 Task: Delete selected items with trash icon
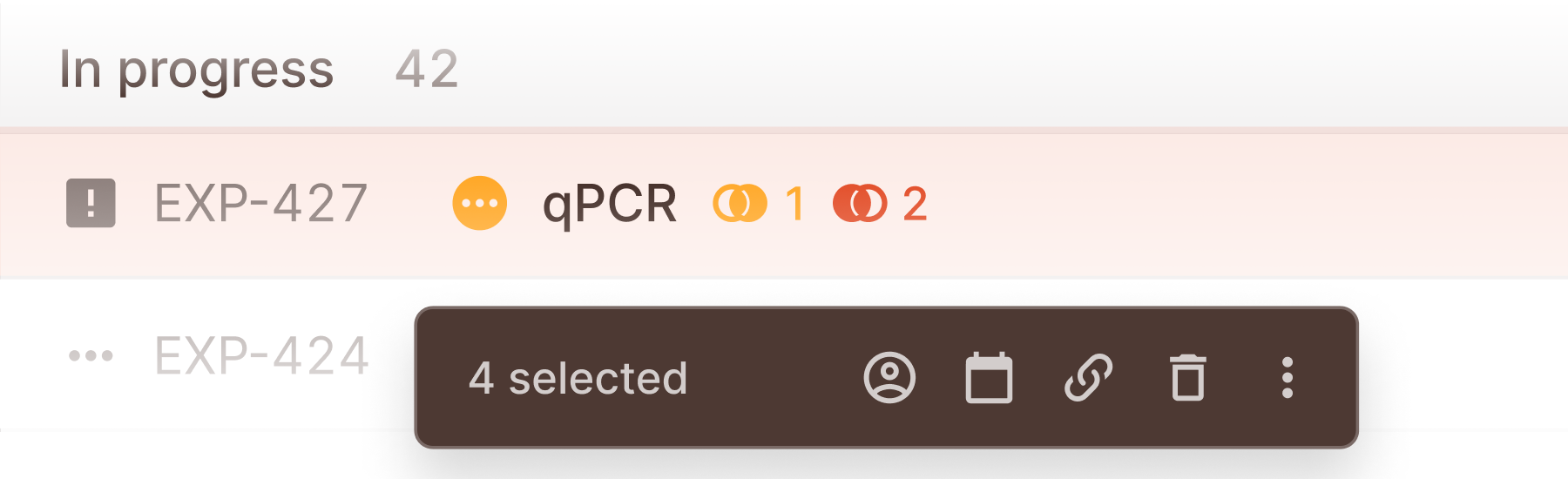point(1188,378)
